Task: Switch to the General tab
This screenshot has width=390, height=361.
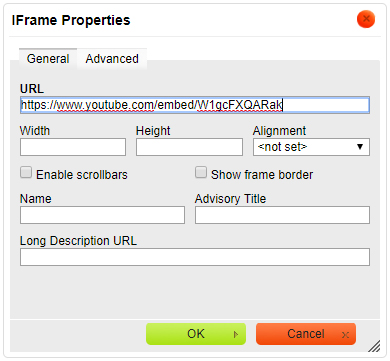Action: 48,59
